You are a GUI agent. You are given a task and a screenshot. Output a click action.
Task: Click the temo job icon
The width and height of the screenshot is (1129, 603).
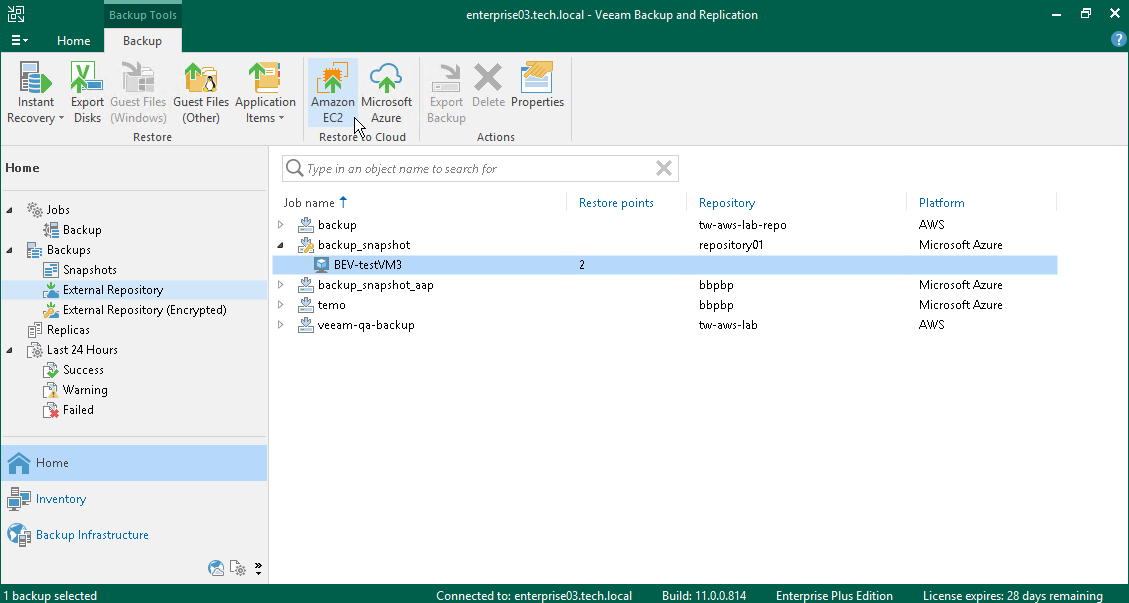[305, 305]
